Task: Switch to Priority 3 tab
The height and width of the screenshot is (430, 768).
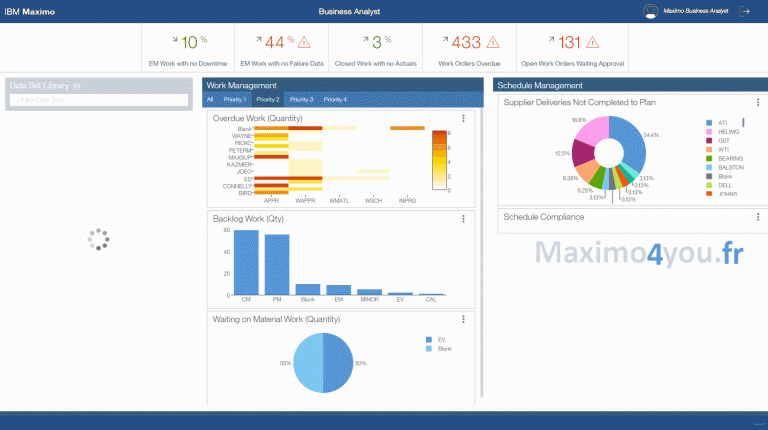Action: 301,99
